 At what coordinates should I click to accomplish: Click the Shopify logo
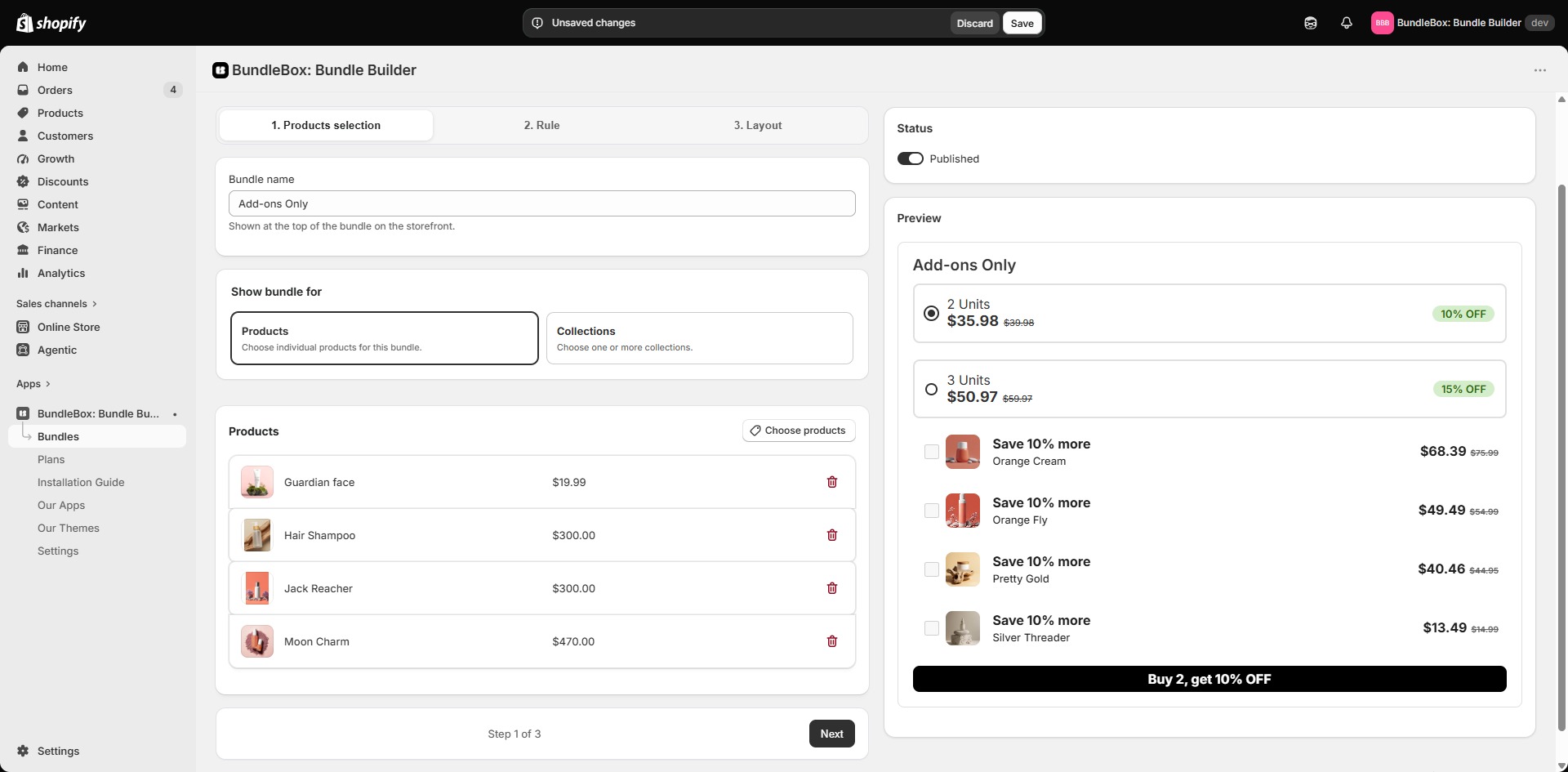pyautogui.click(x=51, y=23)
